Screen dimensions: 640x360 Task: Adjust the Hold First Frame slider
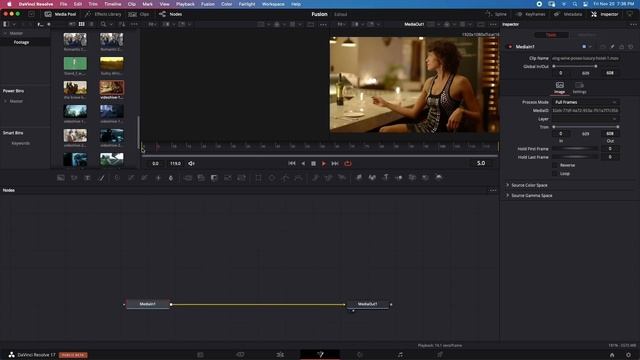(575, 149)
